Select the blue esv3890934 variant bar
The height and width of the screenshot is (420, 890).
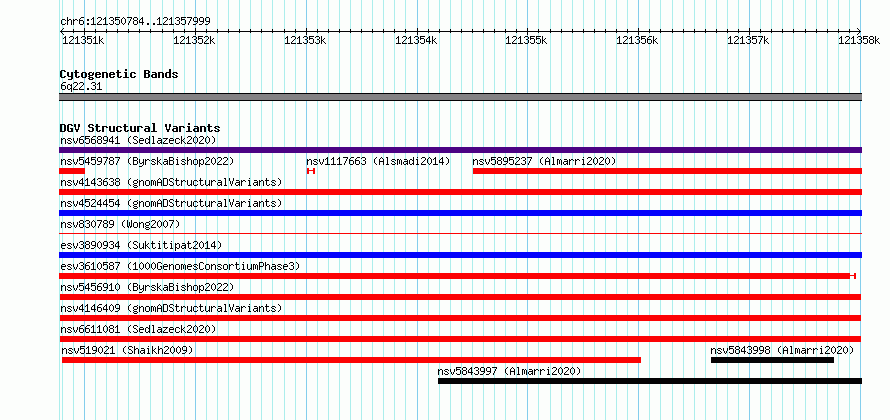460,255
